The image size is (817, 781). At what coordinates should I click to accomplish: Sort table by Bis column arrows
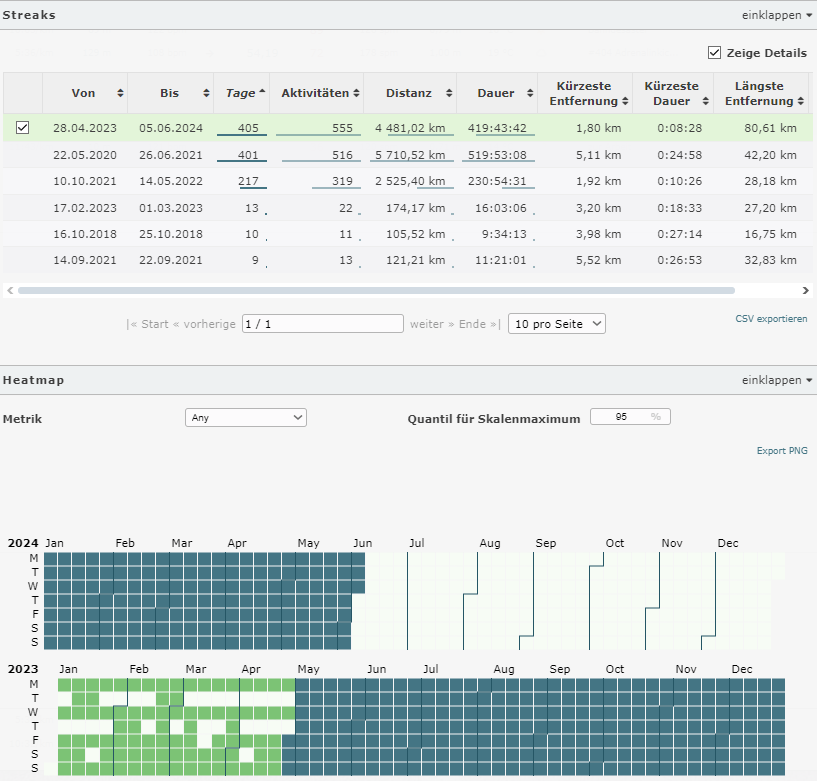[x=206, y=93]
